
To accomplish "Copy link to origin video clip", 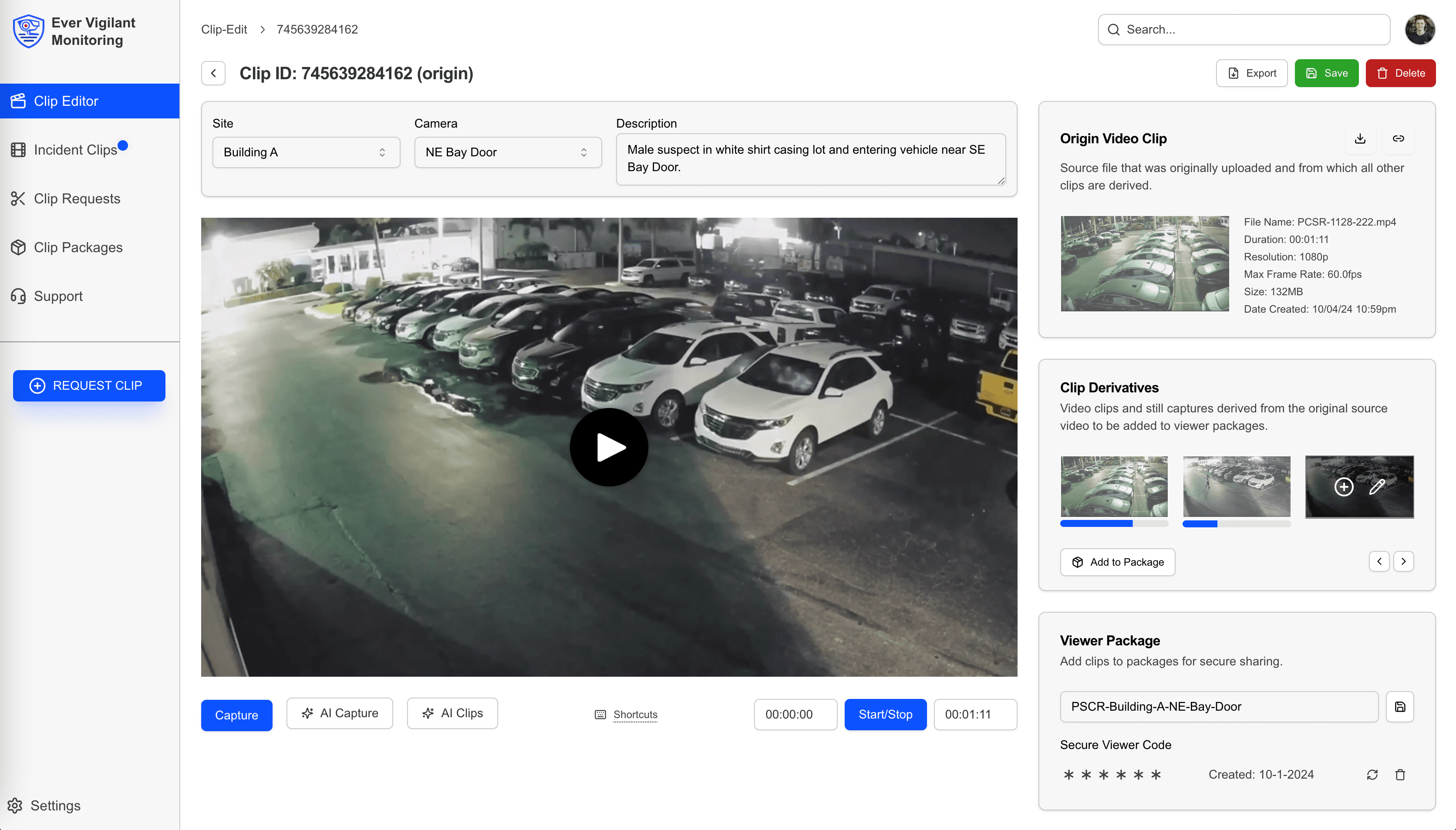I will point(1398,138).
